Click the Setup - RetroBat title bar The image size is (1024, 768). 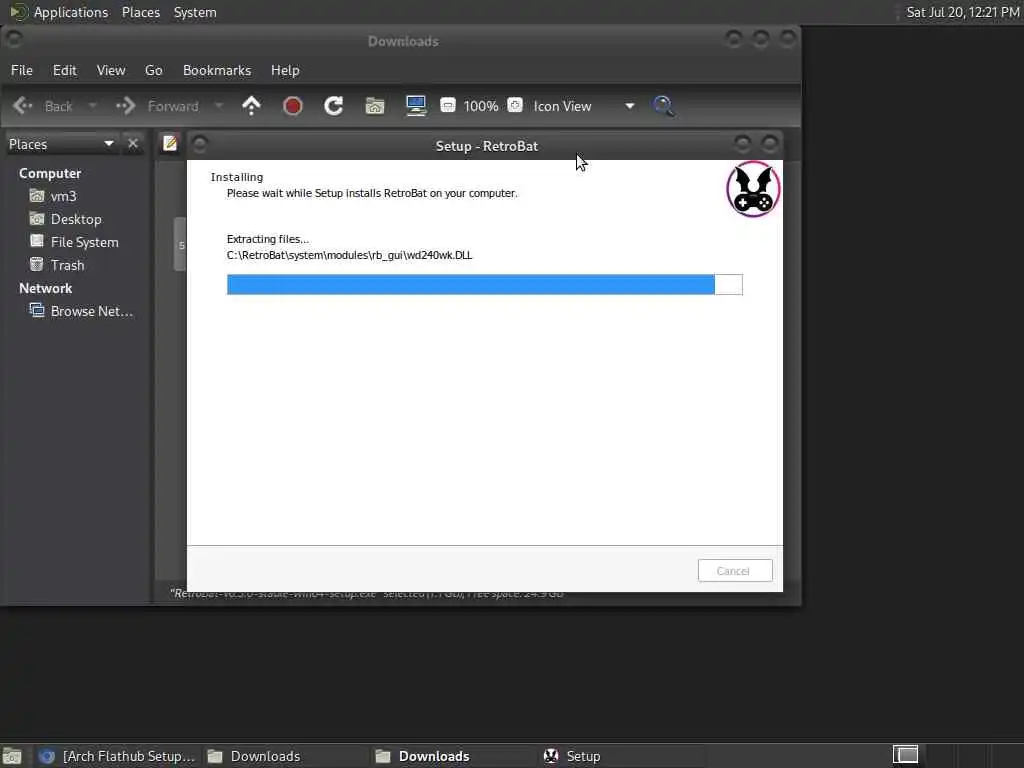487,146
